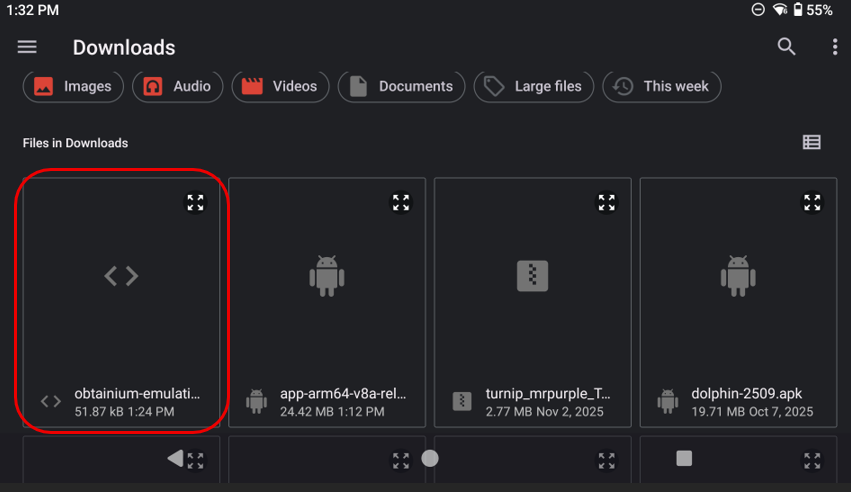The image size is (851, 492).
Task: Filter by Videos chip
Action: point(280,86)
